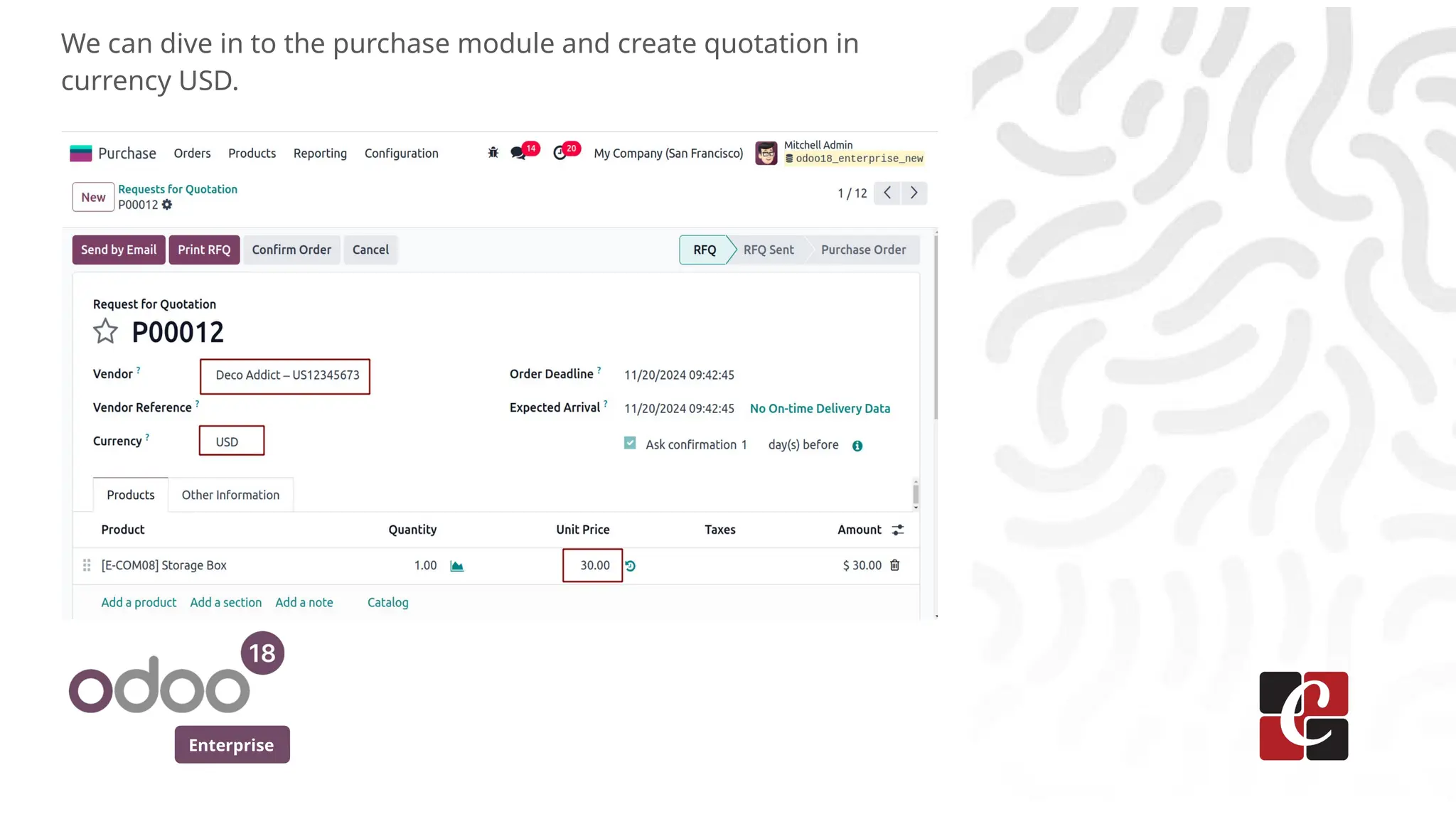Open Mitchell Admin user menu

point(840,152)
